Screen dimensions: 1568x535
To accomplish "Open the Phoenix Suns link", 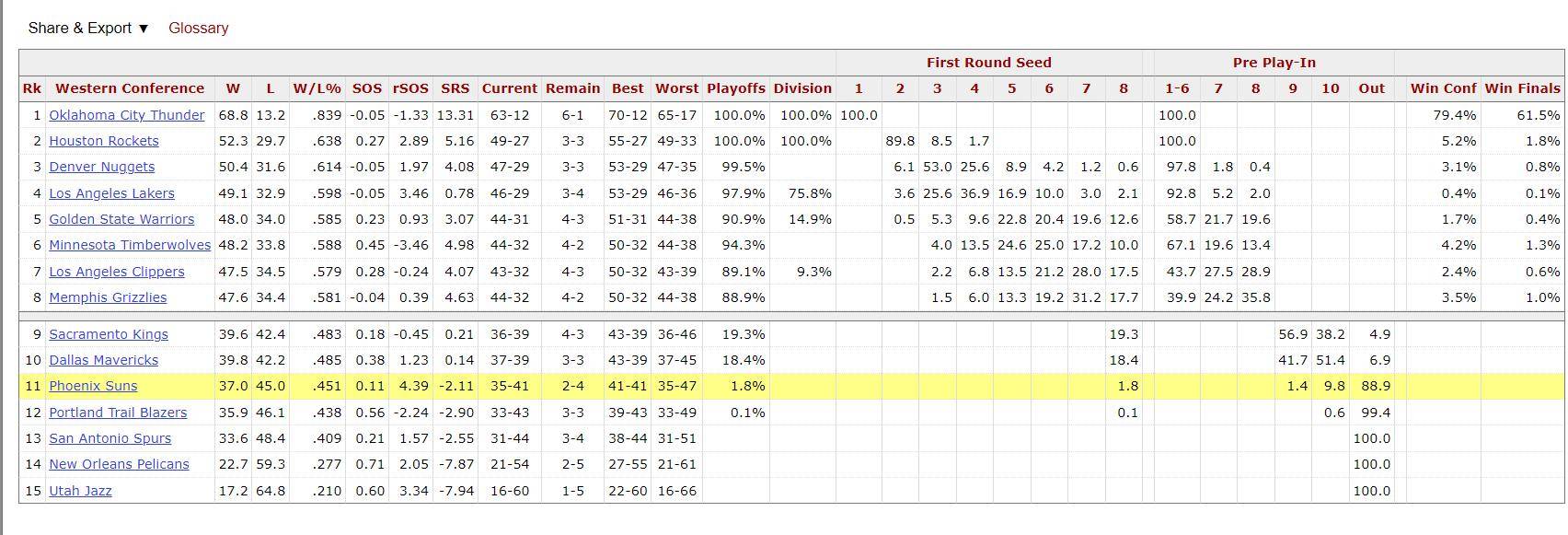I will [x=93, y=386].
